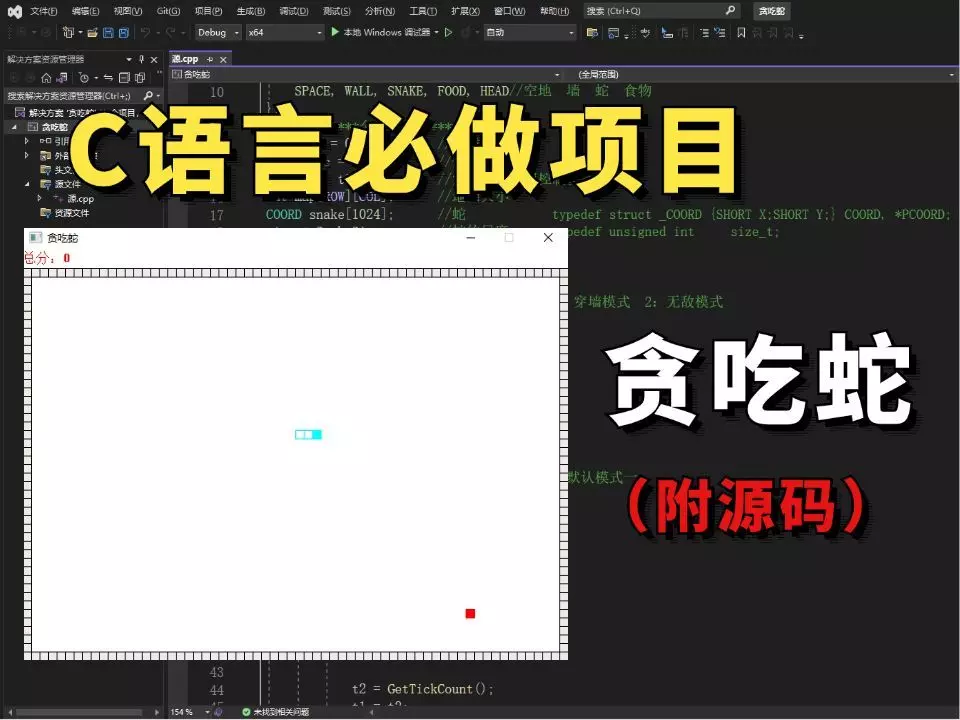Collapse the 贪吃蛇 project node

tap(14, 127)
